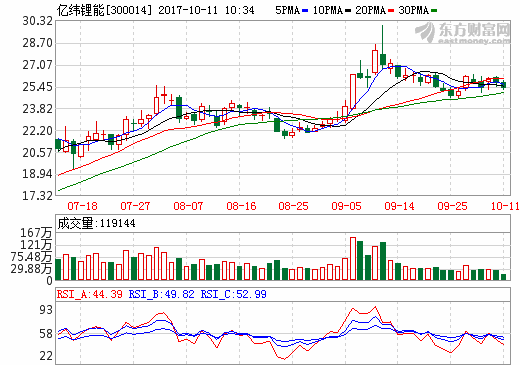Image resolution: width=520 pixels, height=365 pixels.
Task: Click the RSI_B:49.82 indicator label
Action: [161, 294]
